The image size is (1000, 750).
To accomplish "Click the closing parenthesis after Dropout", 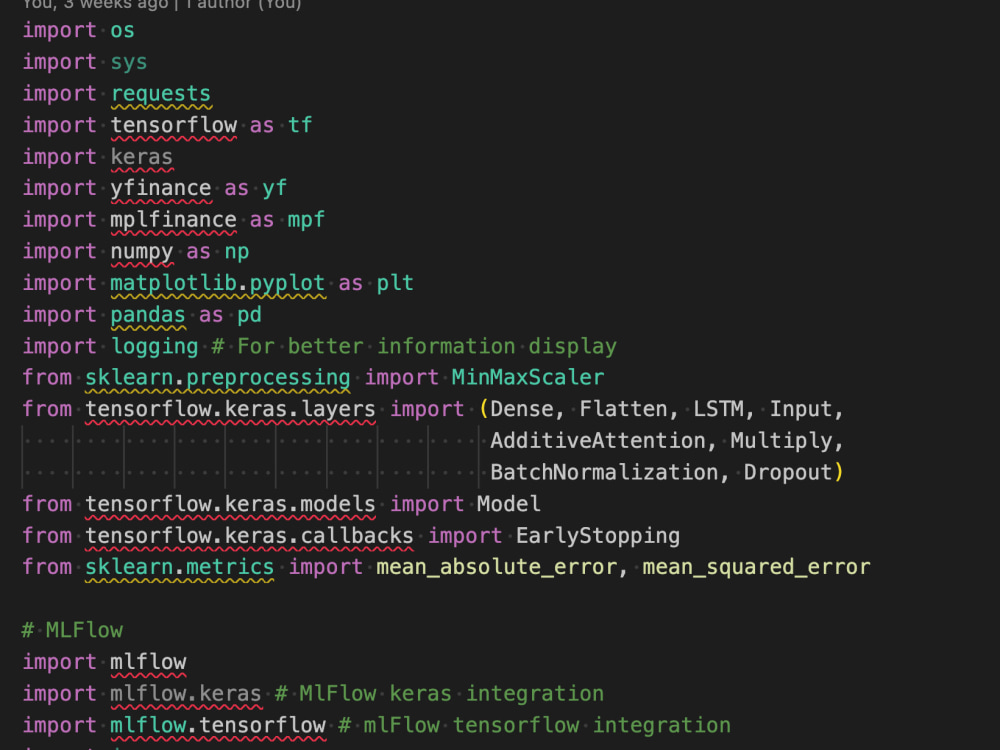I will [x=839, y=473].
